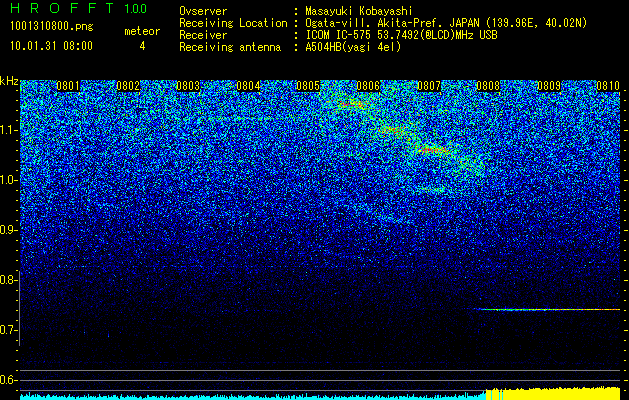This screenshot has height=400, width=629.
Task: Click the 'Ovserver' field label
Action: point(203,11)
